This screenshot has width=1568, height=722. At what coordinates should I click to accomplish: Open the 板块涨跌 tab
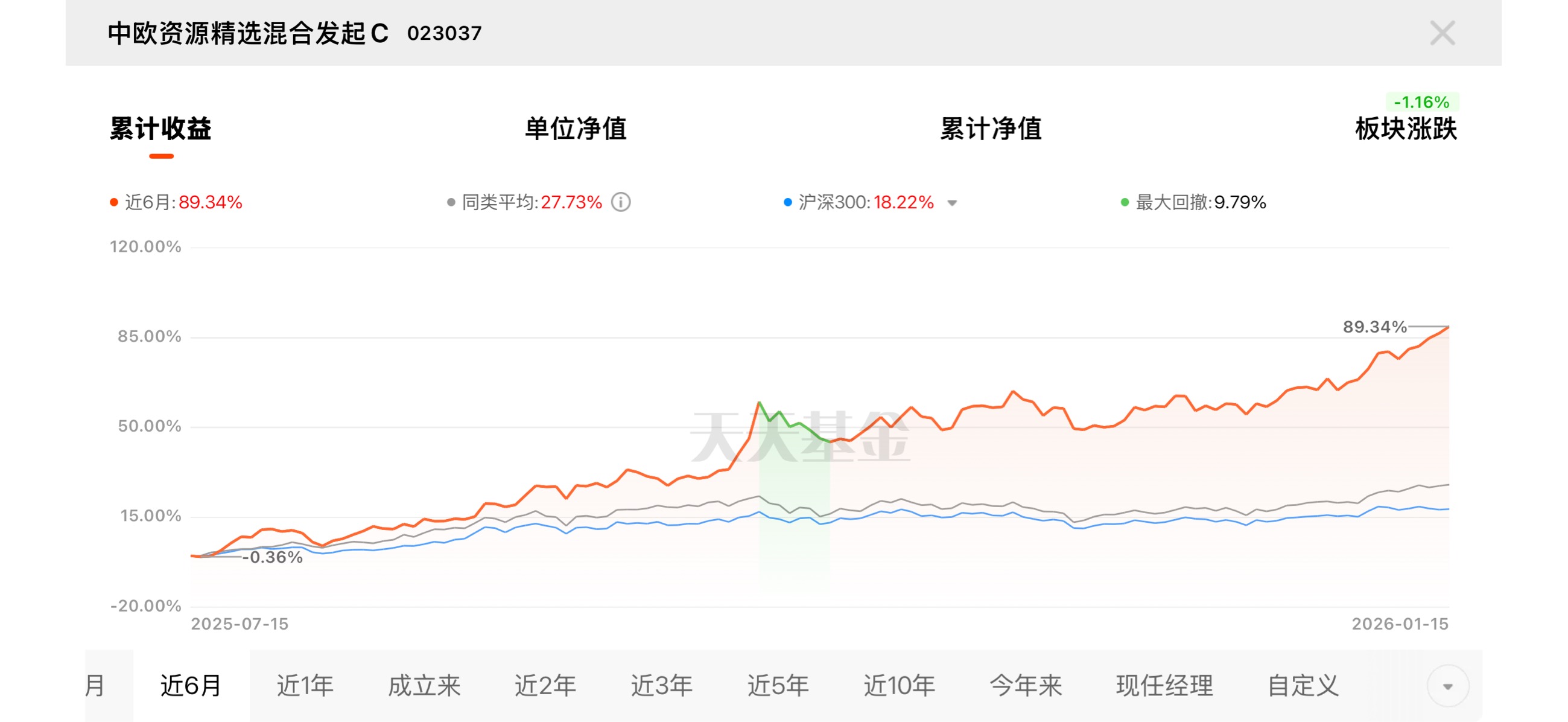(1405, 129)
